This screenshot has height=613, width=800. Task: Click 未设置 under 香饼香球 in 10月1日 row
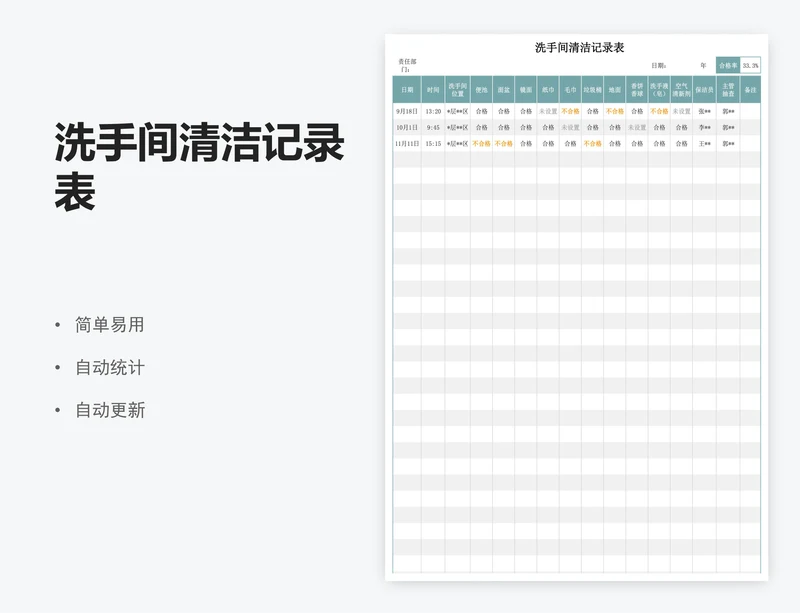pos(637,128)
